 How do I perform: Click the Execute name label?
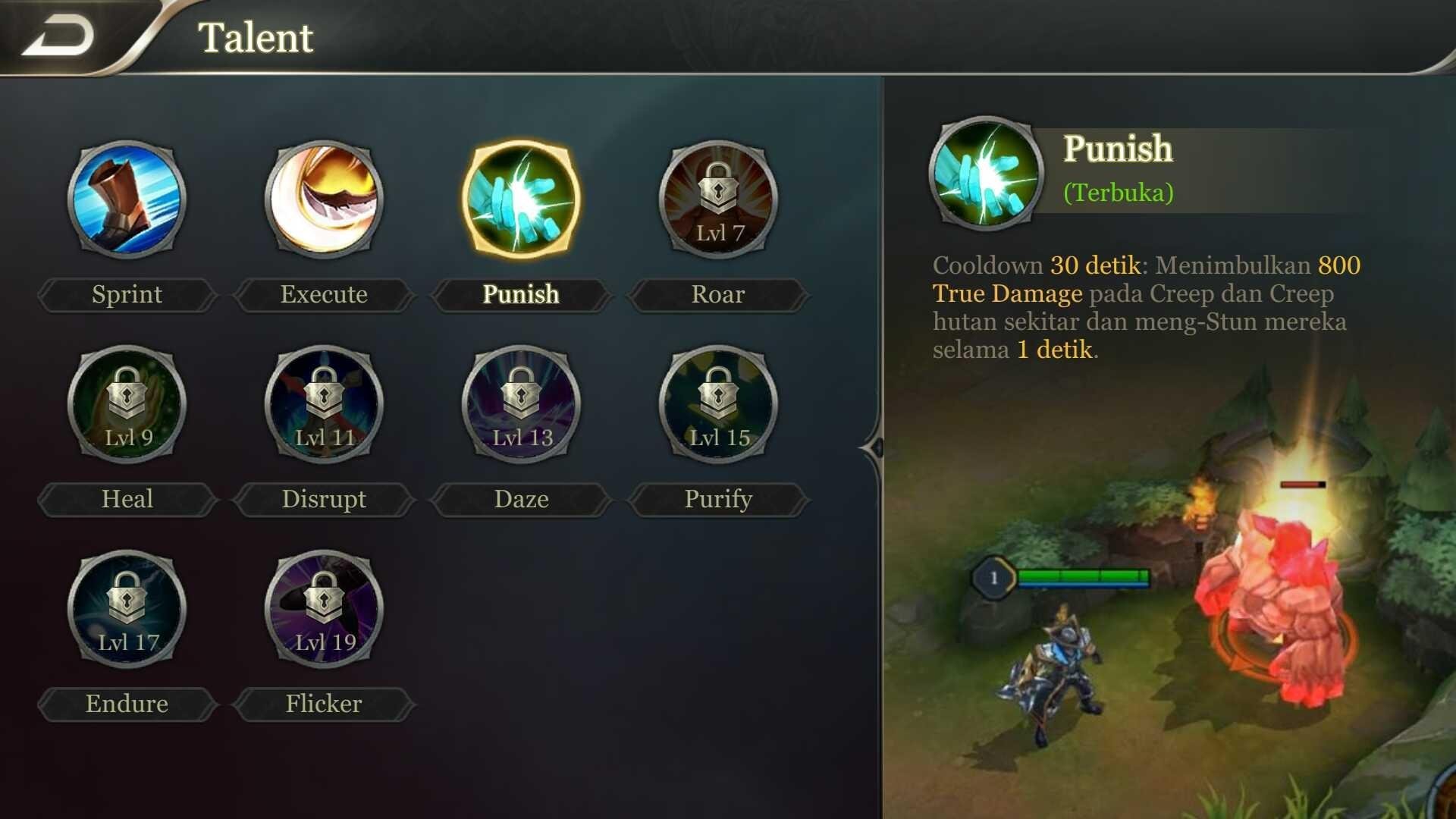point(324,294)
